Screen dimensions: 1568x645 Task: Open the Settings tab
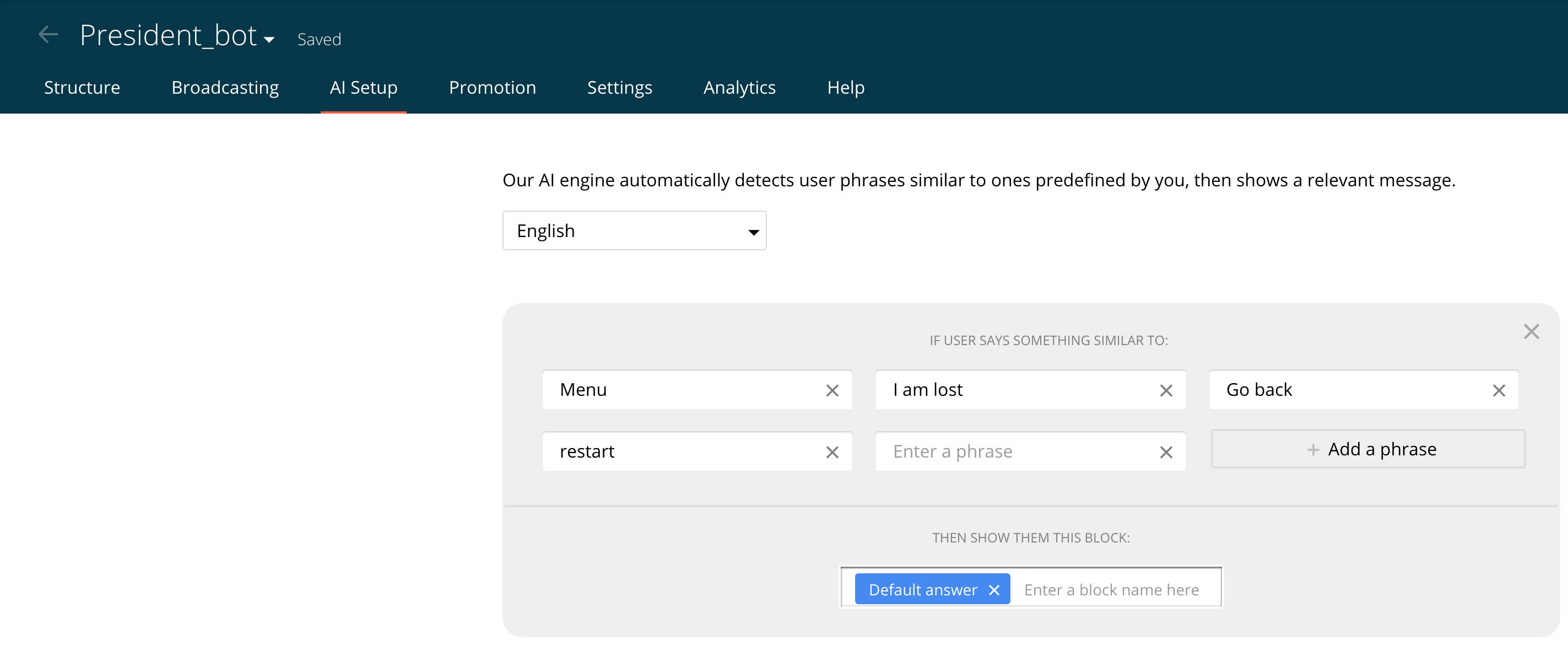pos(619,88)
